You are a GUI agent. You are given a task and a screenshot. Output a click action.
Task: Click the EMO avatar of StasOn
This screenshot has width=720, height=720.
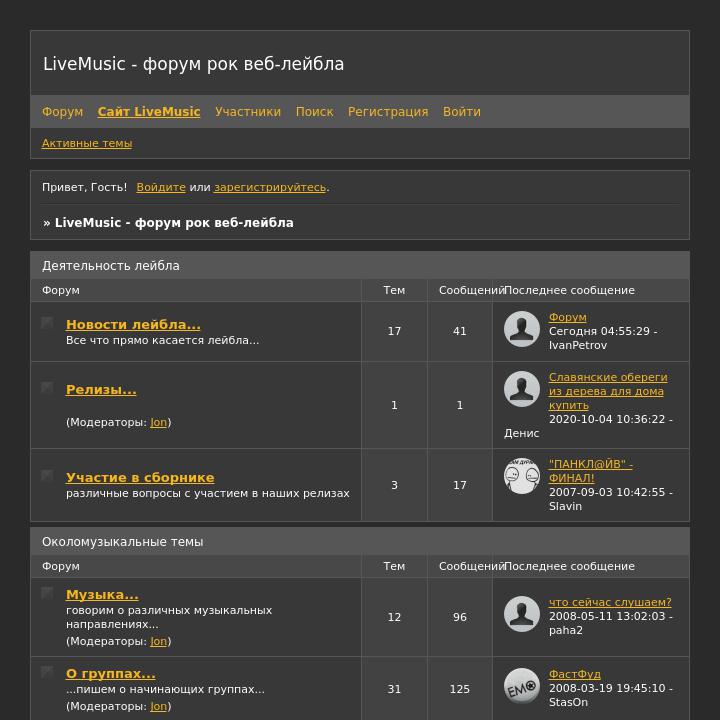(522, 686)
